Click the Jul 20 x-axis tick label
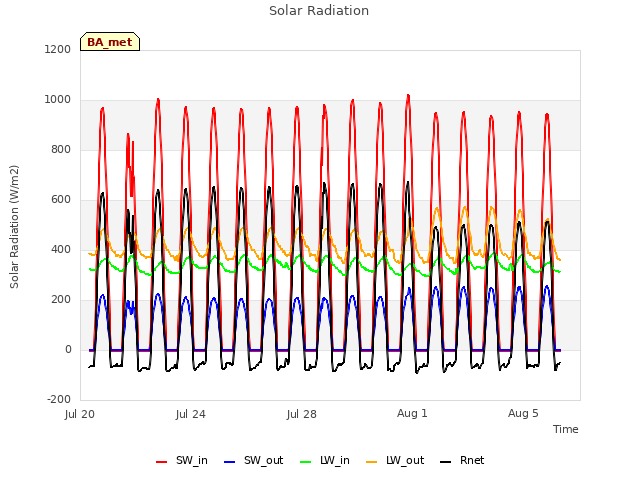The height and width of the screenshot is (480, 640). pyautogui.click(x=80, y=414)
